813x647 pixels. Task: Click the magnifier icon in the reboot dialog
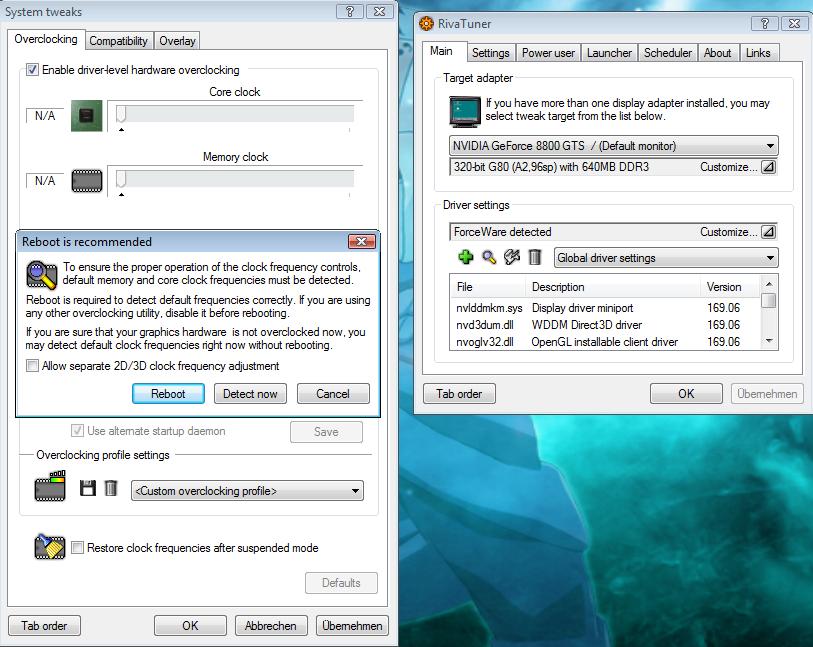click(x=41, y=274)
